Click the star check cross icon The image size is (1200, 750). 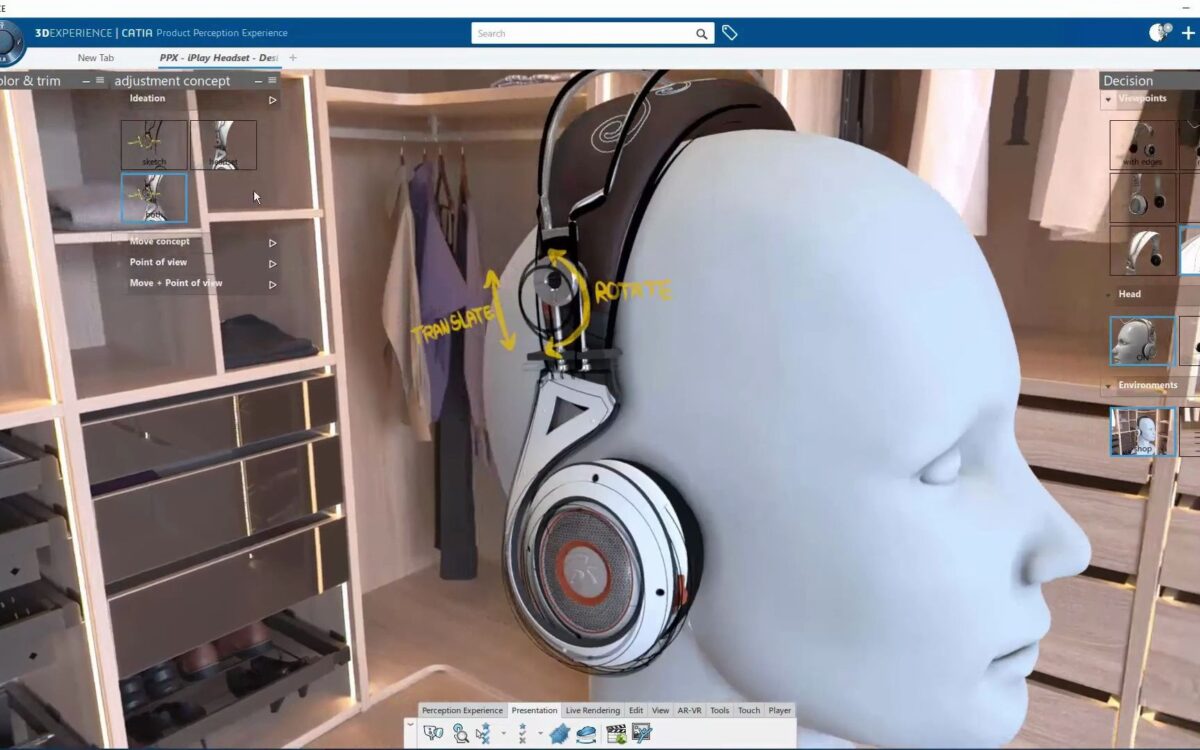522,733
